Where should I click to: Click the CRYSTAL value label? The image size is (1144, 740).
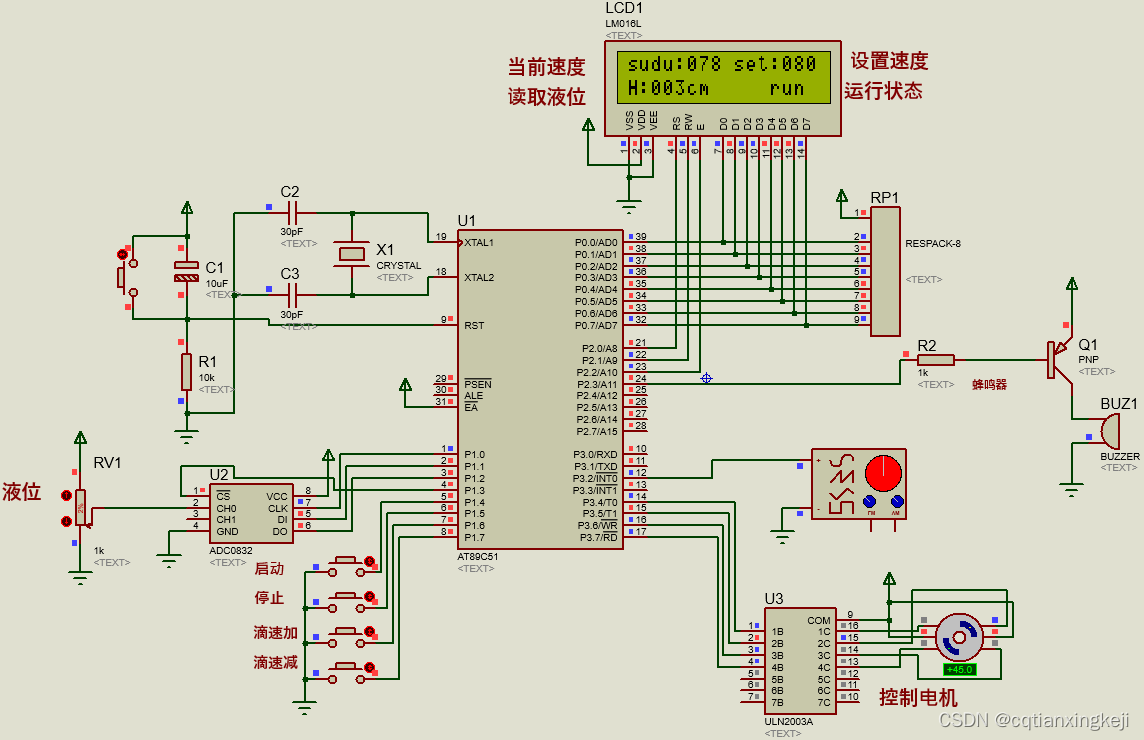coord(398,265)
